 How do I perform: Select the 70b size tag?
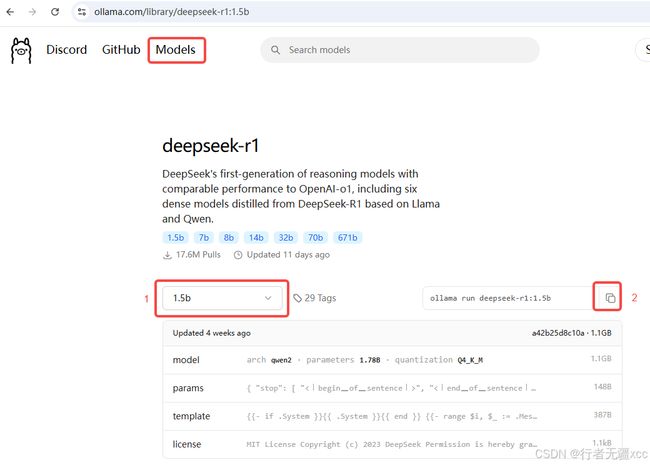coord(315,237)
